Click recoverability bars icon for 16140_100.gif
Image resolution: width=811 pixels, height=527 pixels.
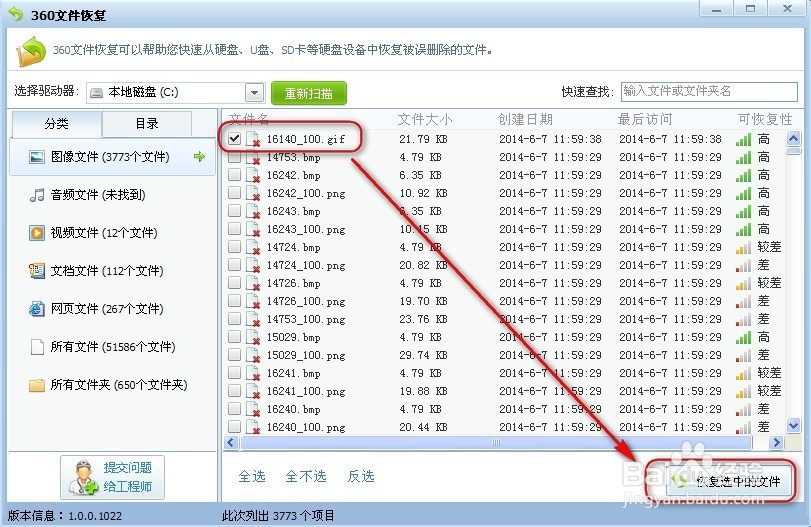pos(743,140)
